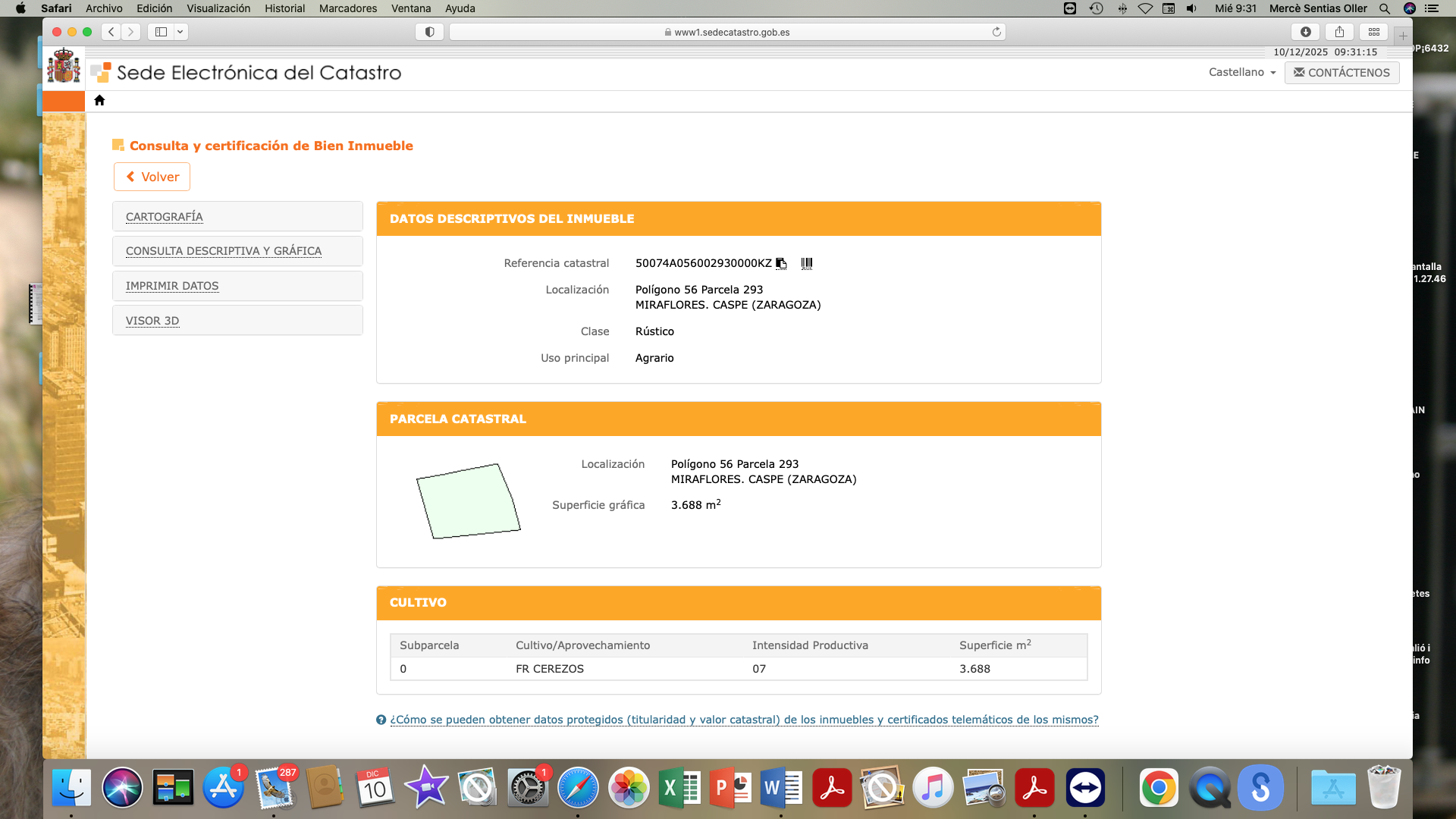Click the Safari shield privacy icon
Viewport: 1456px width, 819px height.
429,32
